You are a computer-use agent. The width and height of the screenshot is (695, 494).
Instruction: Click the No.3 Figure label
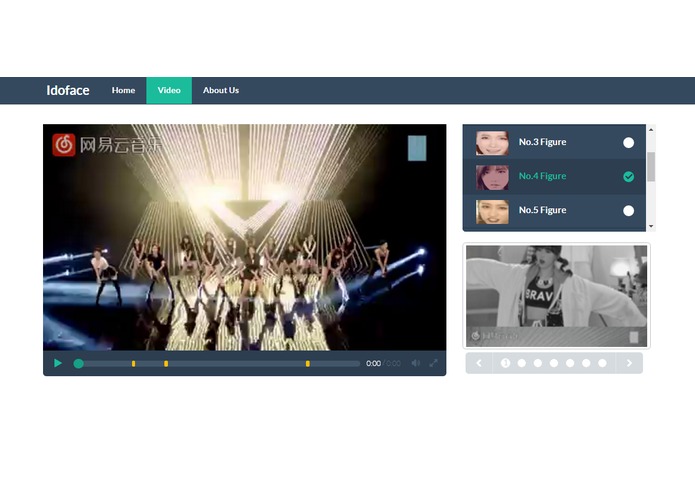(x=543, y=142)
